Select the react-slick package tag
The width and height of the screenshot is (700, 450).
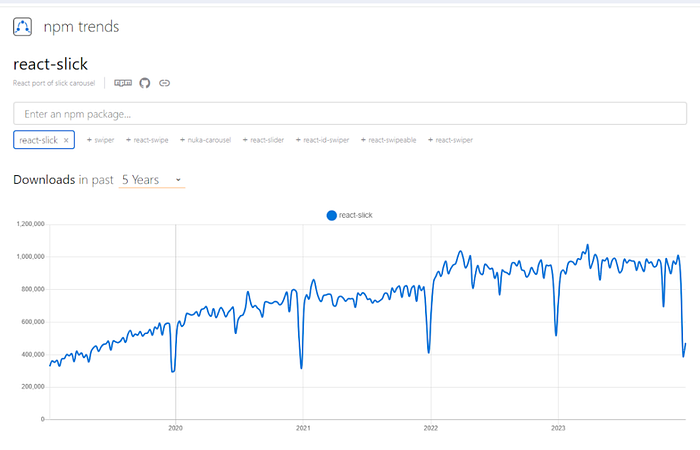38,140
